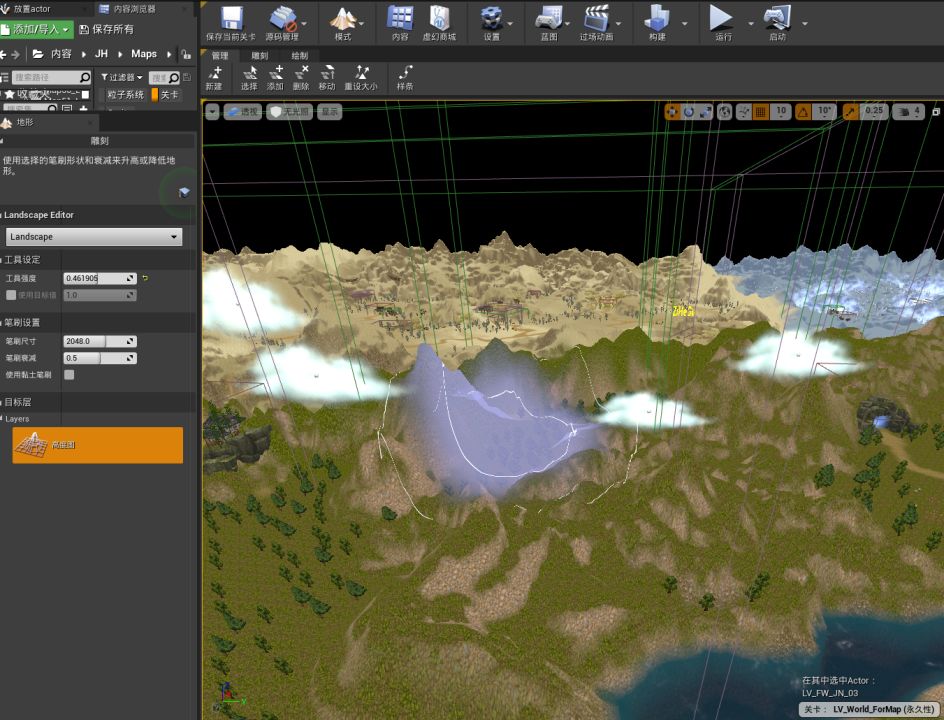This screenshot has width=944, height=720.
Task: Click the 保存所有 save all button
Action: (106, 30)
